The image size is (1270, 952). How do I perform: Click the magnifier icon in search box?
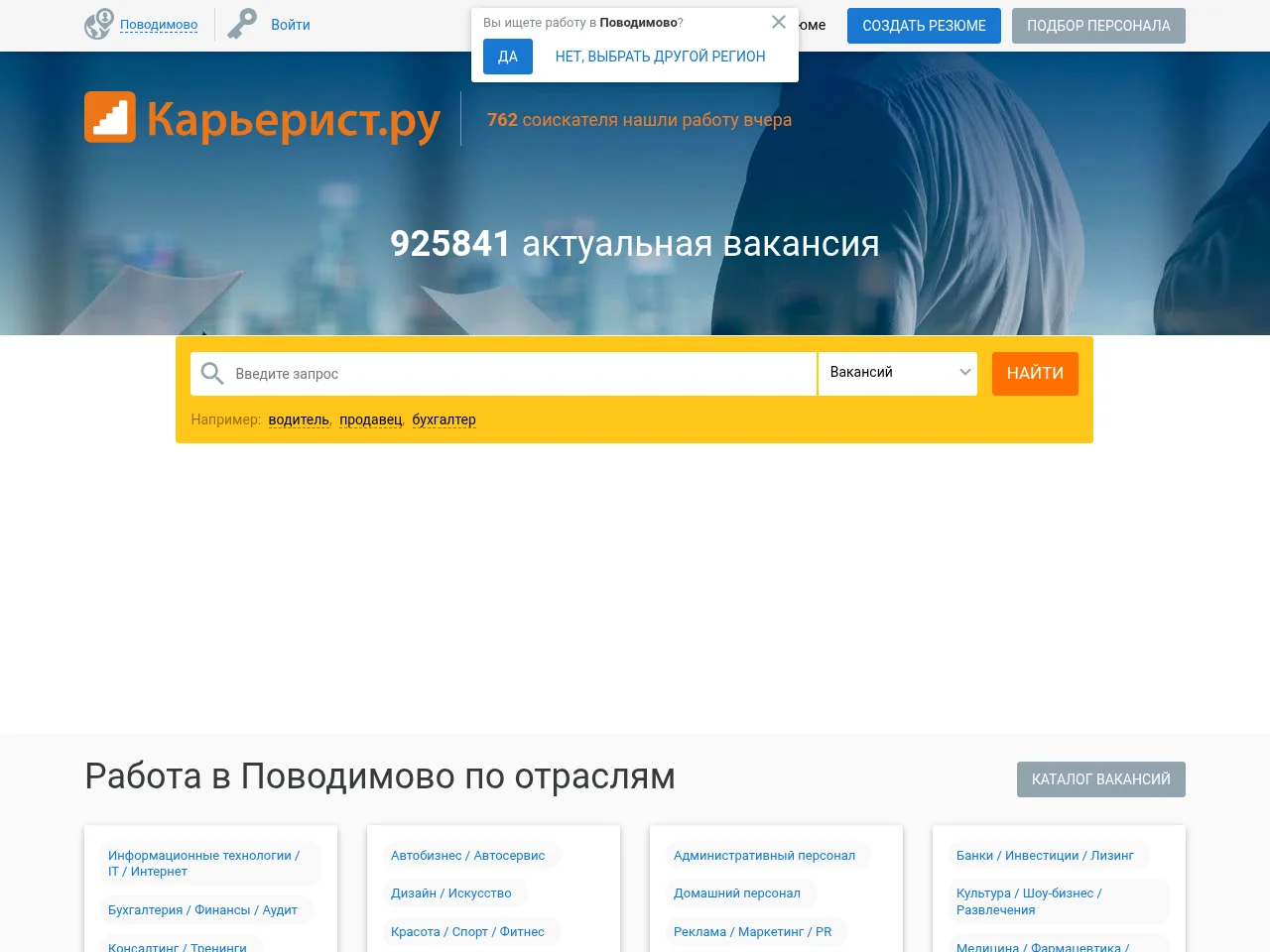coord(212,374)
